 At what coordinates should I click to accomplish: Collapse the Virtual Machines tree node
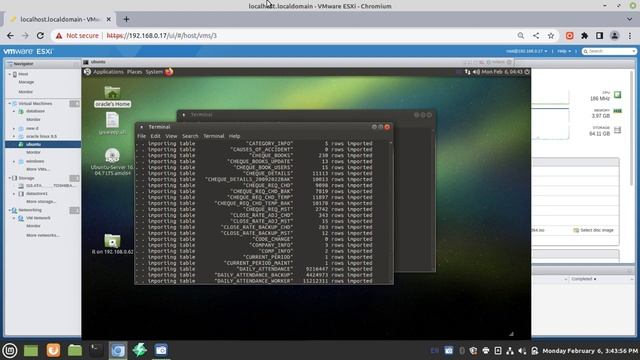[x=10, y=104]
